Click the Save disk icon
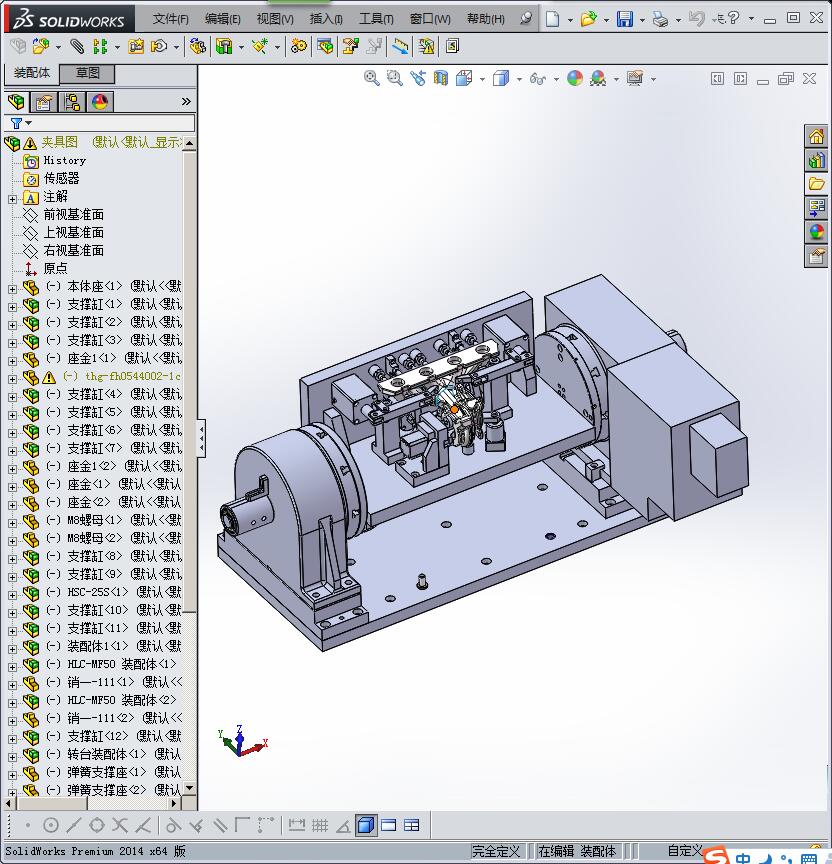 click(x=625, y=19)
